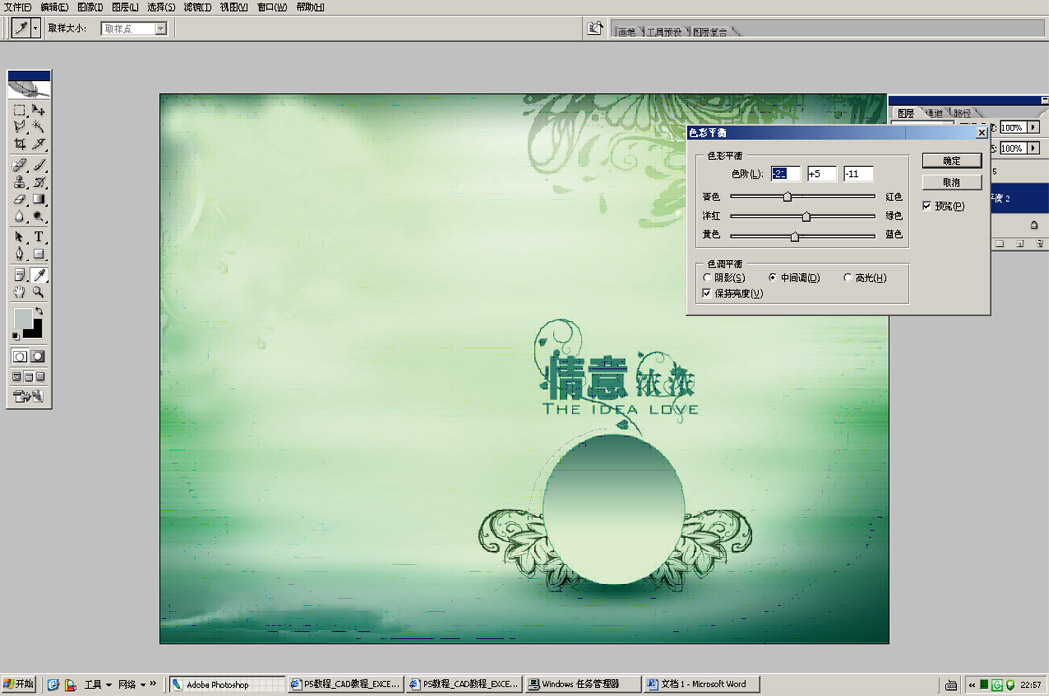This screenshot has width=1049, height=696.
Task: Click the 确定 (OK) button
Action: click(x=951, y=161)
